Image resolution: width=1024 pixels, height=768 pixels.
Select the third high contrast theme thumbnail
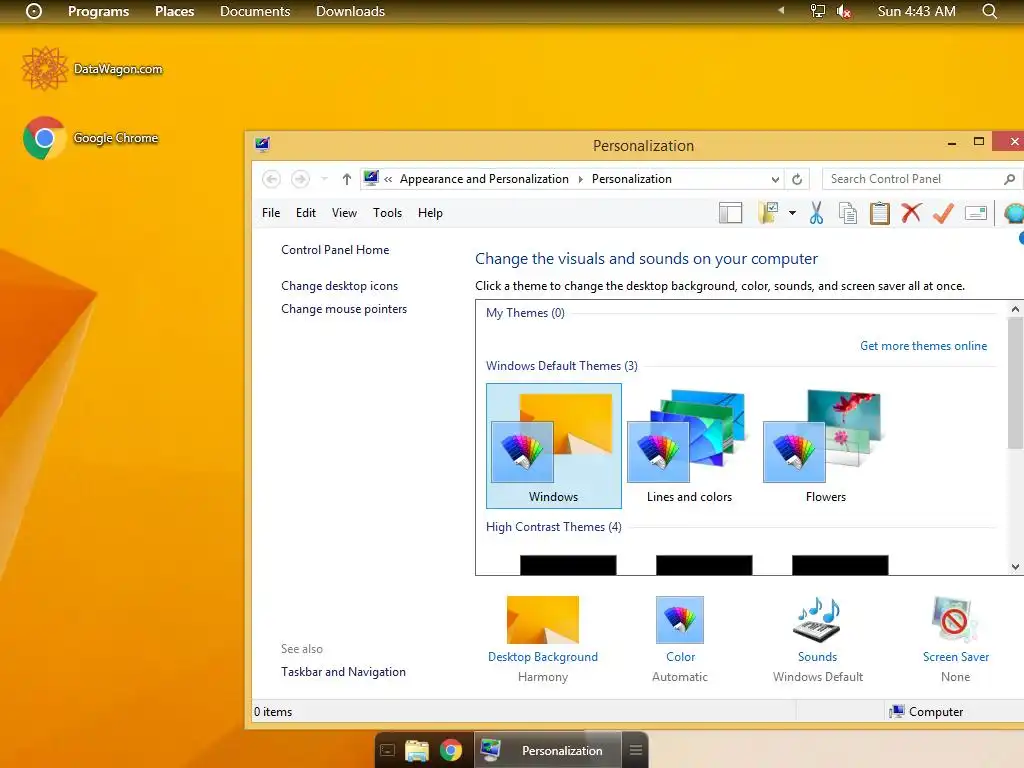click(840, 565)
